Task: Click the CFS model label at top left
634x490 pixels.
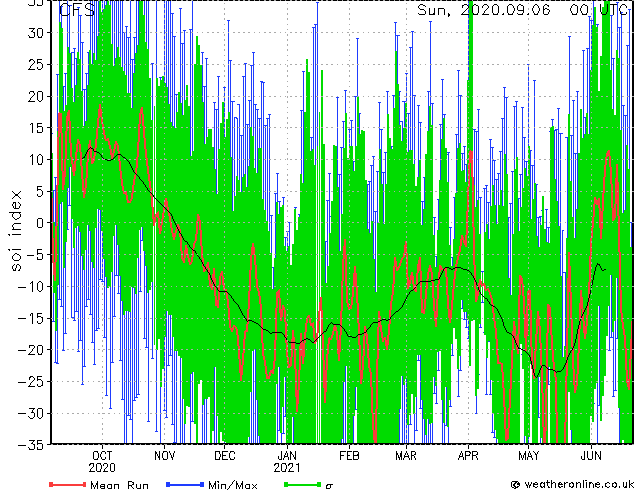Action: click(x=77, y=10)
